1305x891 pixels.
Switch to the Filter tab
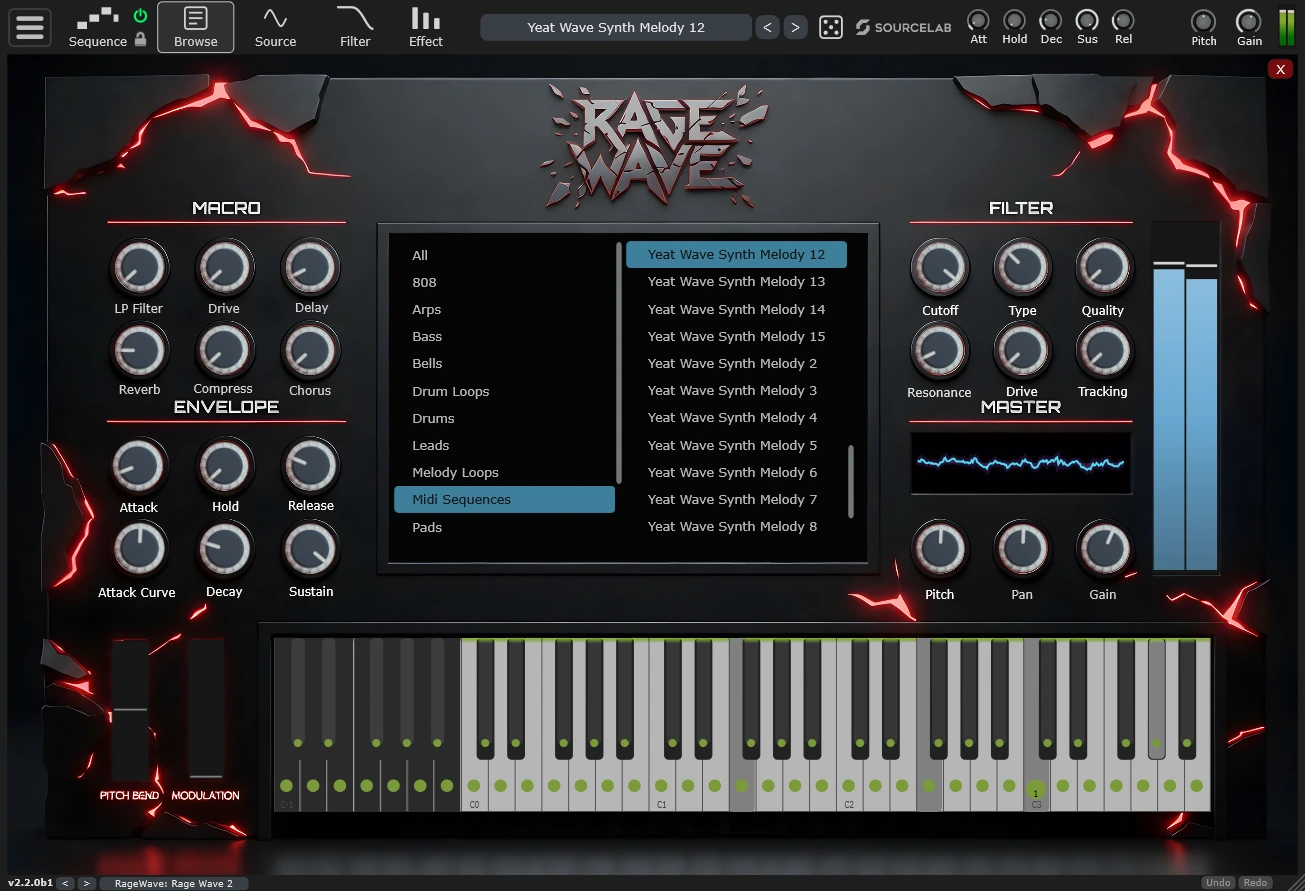(x=355, y=27)
